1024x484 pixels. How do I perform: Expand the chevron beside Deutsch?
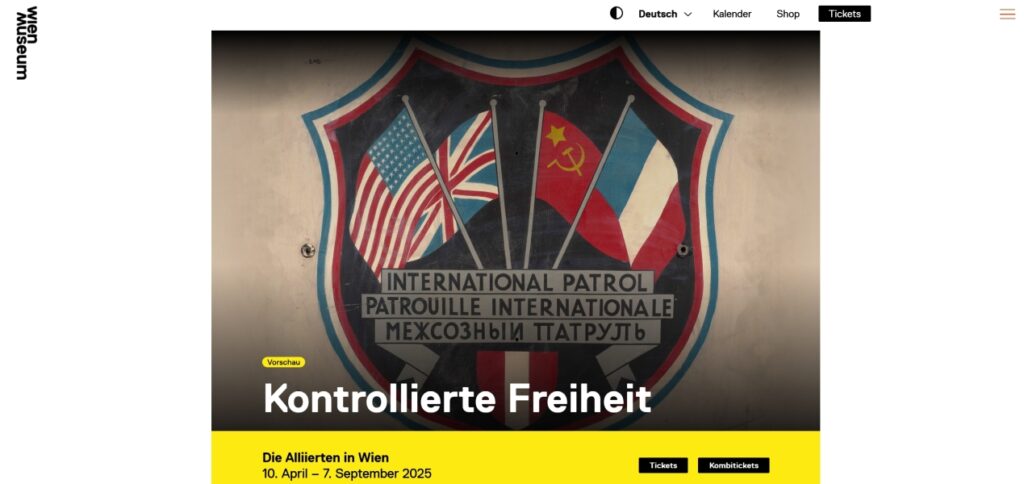[x=688, y=14]
